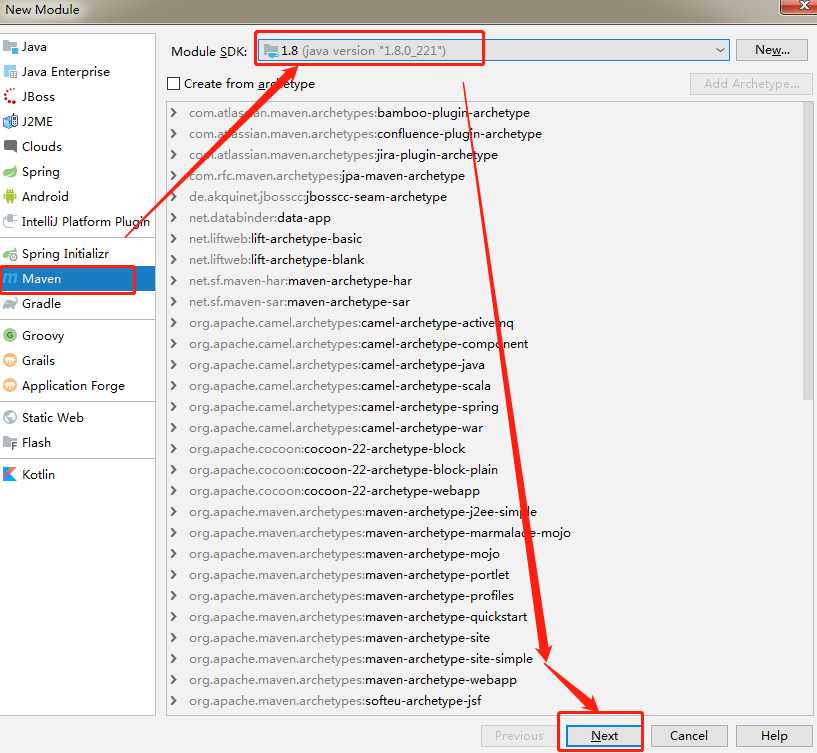The image size is (817, 753).
Task: Select Application Forge module type
Action: pyautogui.click(x=78, y=386)
